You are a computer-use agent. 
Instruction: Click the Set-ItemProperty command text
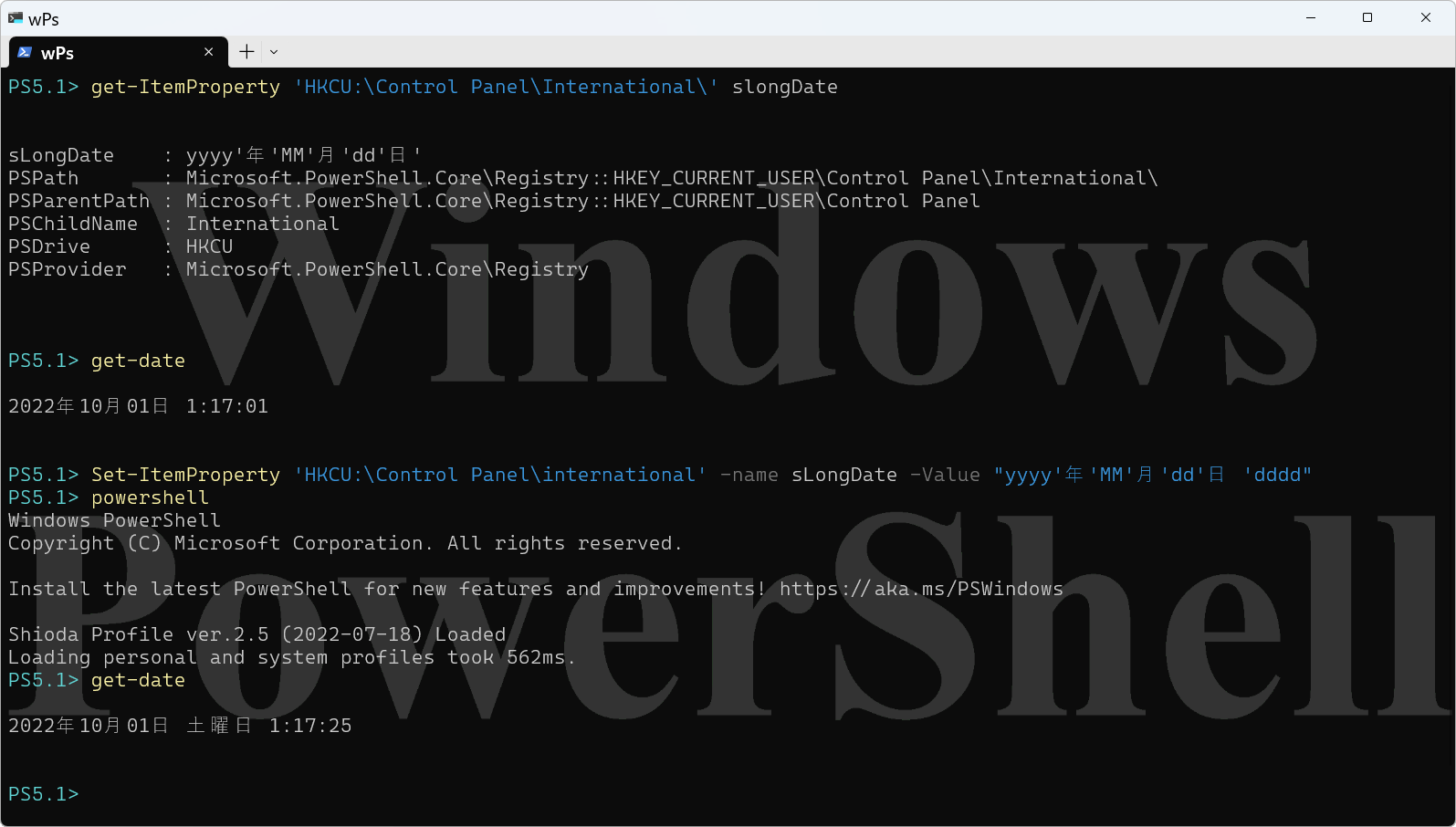tap(185, 475)
